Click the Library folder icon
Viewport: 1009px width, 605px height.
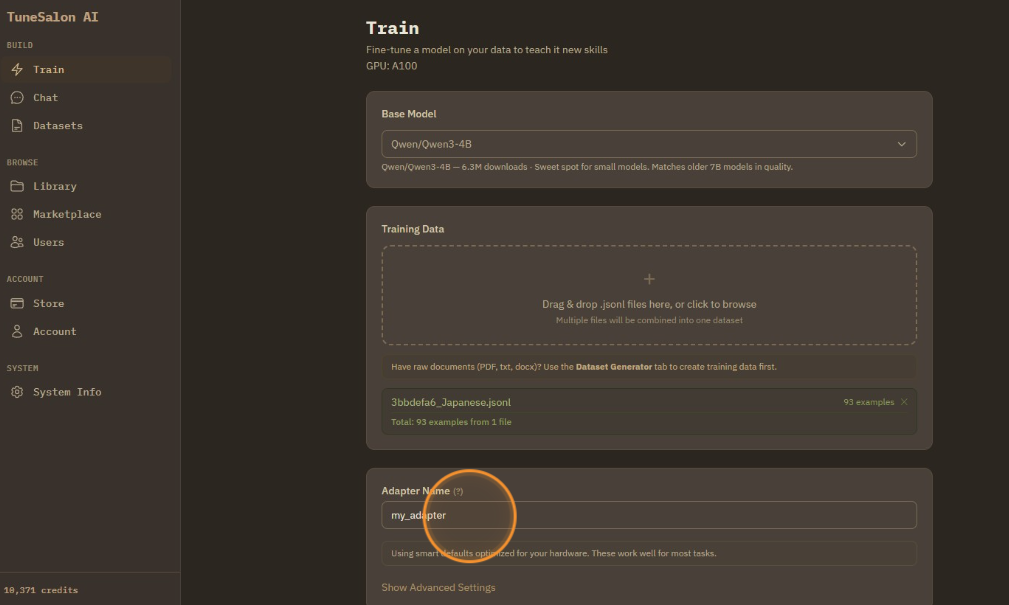[x=17, y=186]
